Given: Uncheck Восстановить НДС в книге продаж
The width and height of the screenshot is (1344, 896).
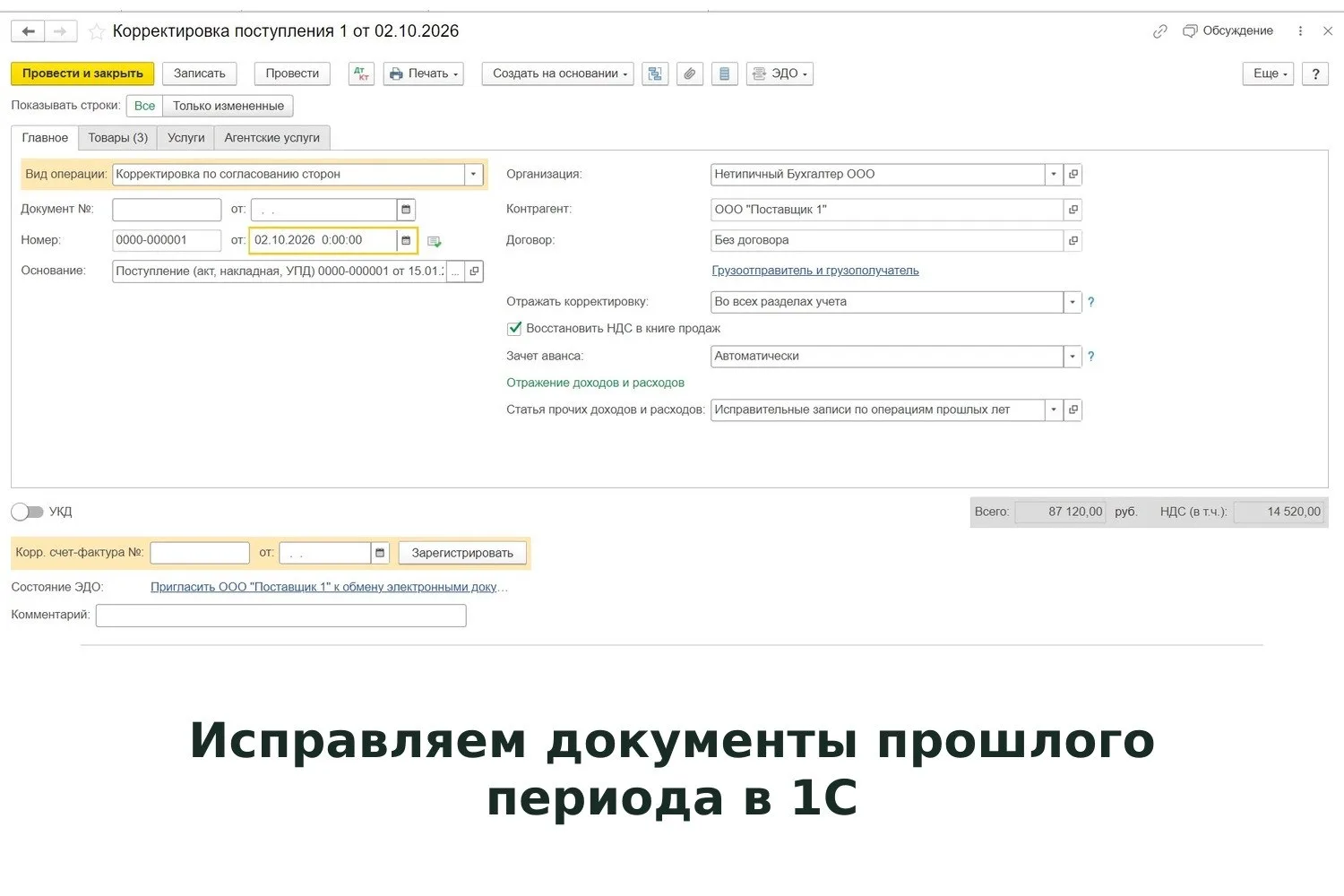Looking at the screenshot, I should point(514,329).
